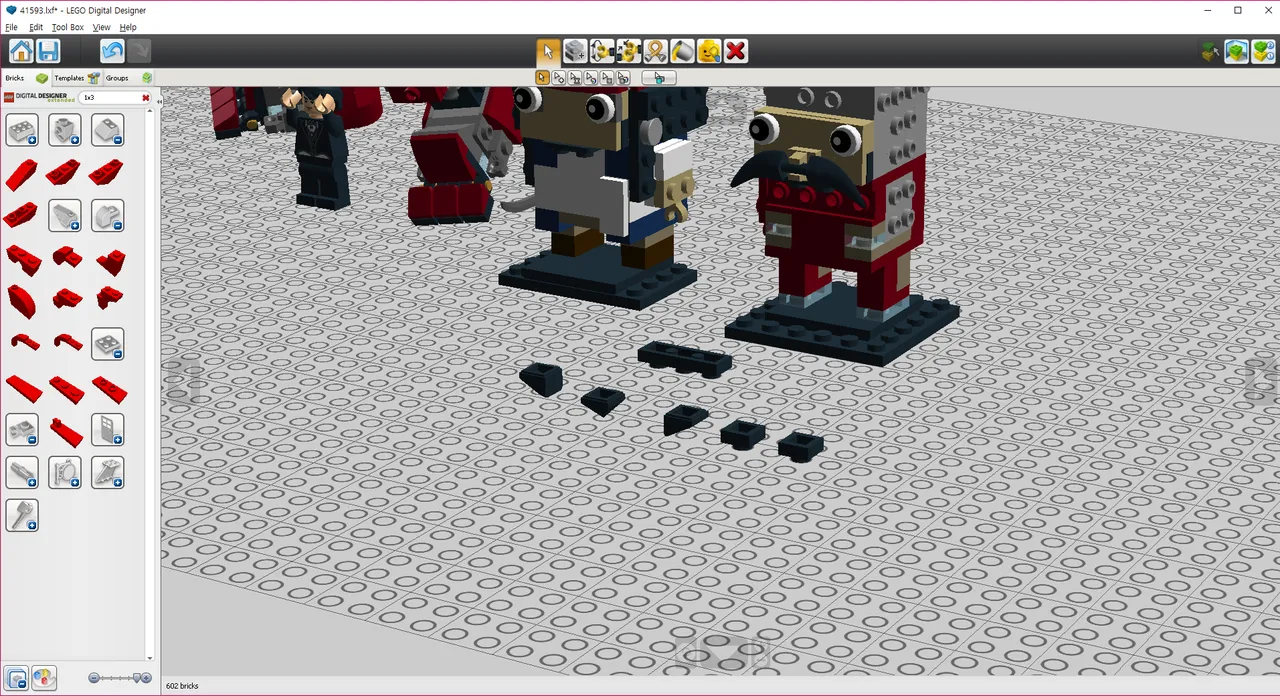The image size is (1280, 696).
Task: Select the Hinge tool
Action: (601, 51)
